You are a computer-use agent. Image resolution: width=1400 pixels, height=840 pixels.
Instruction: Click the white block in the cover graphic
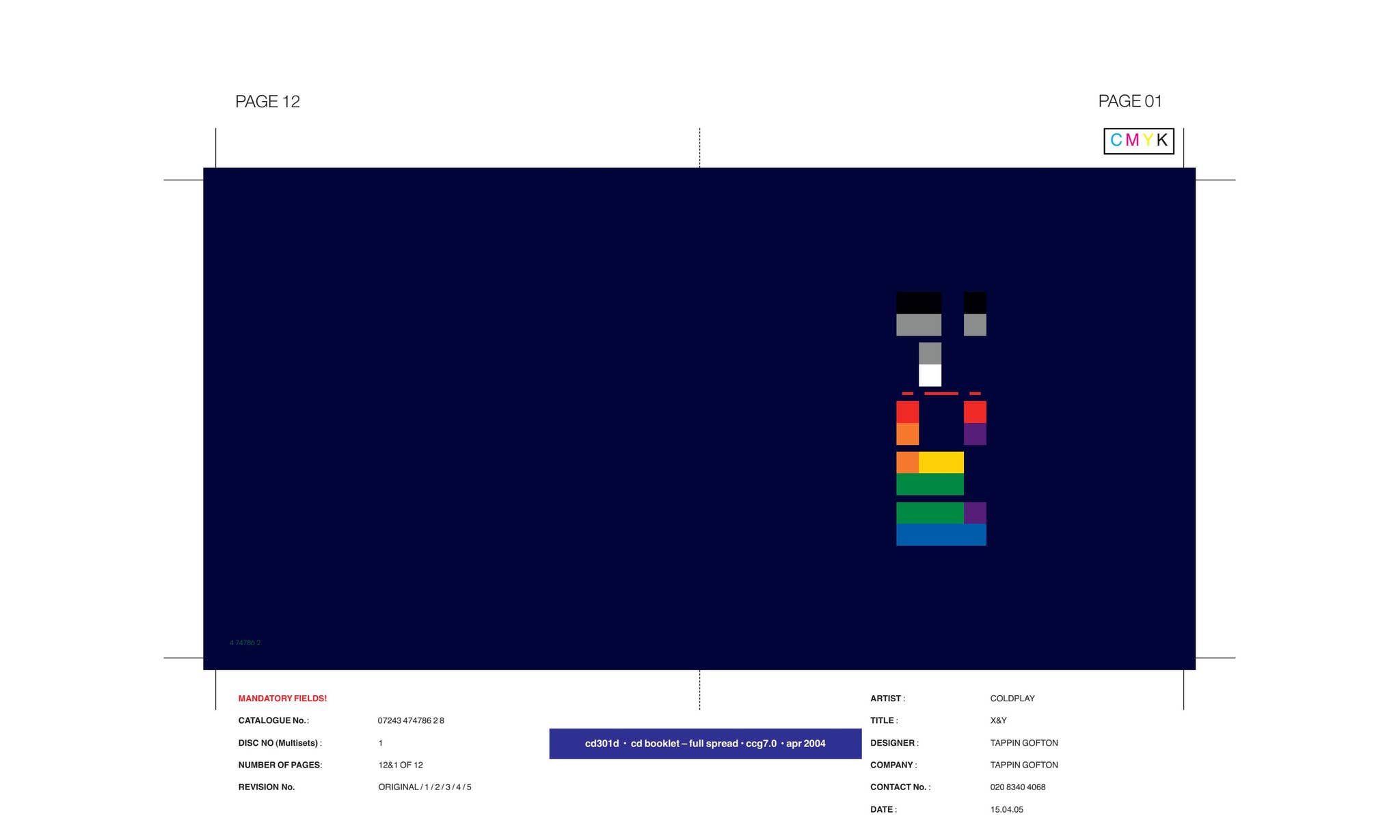point(930,375)
